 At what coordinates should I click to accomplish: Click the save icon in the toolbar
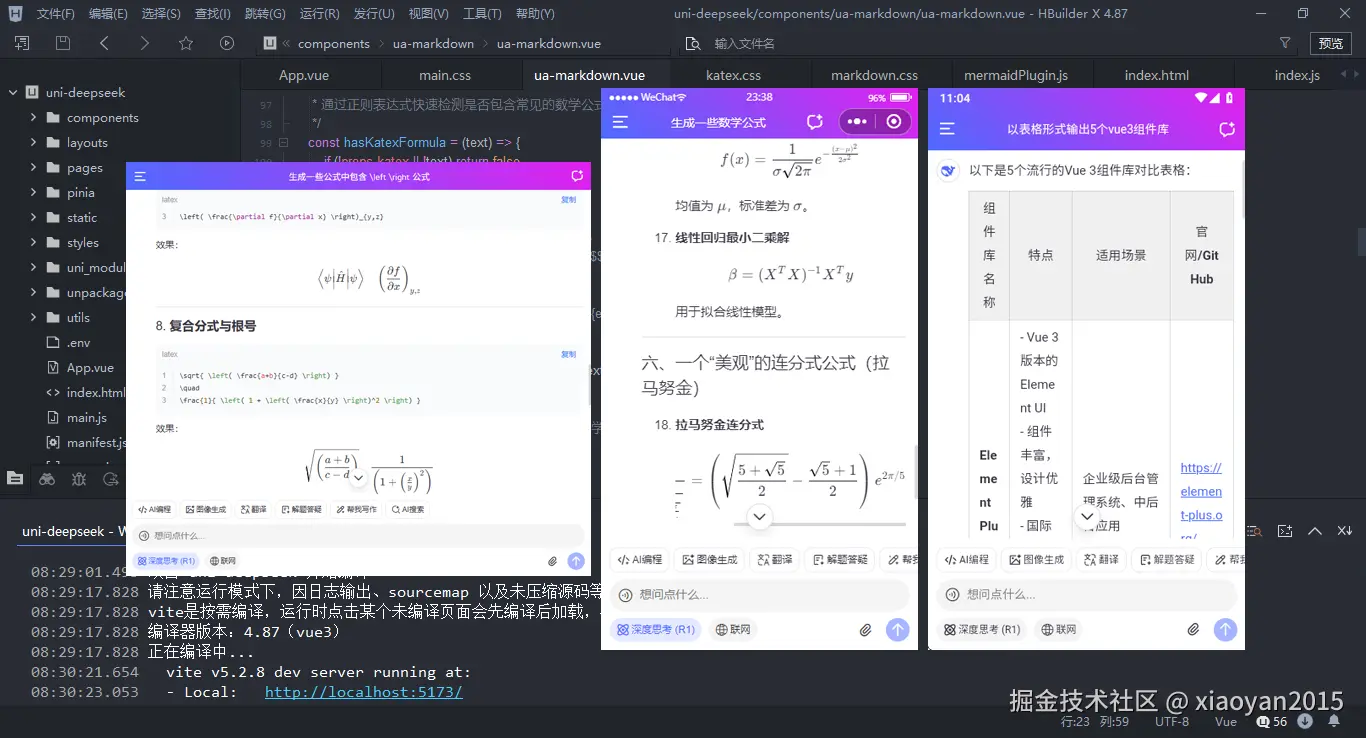(62, 43)
